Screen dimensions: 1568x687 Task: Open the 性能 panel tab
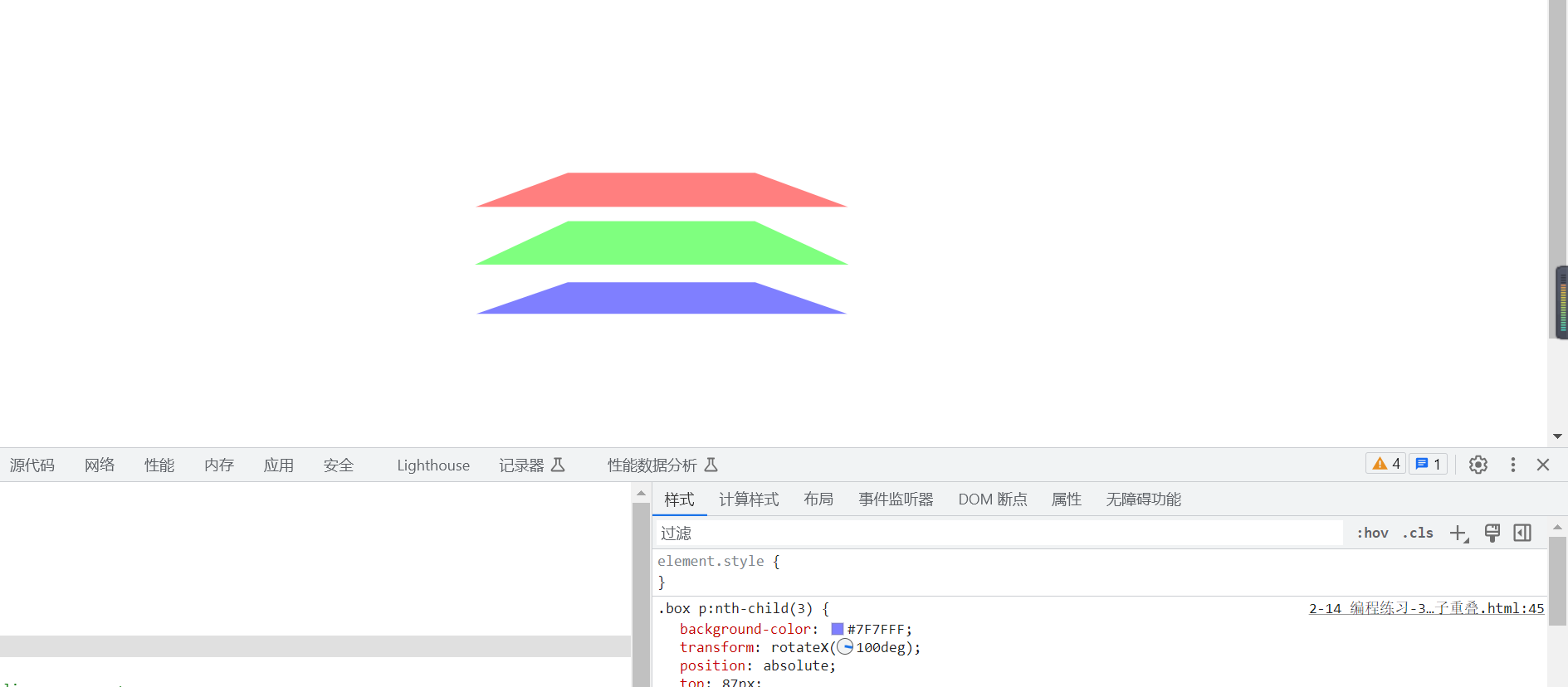tap(159, 465)
